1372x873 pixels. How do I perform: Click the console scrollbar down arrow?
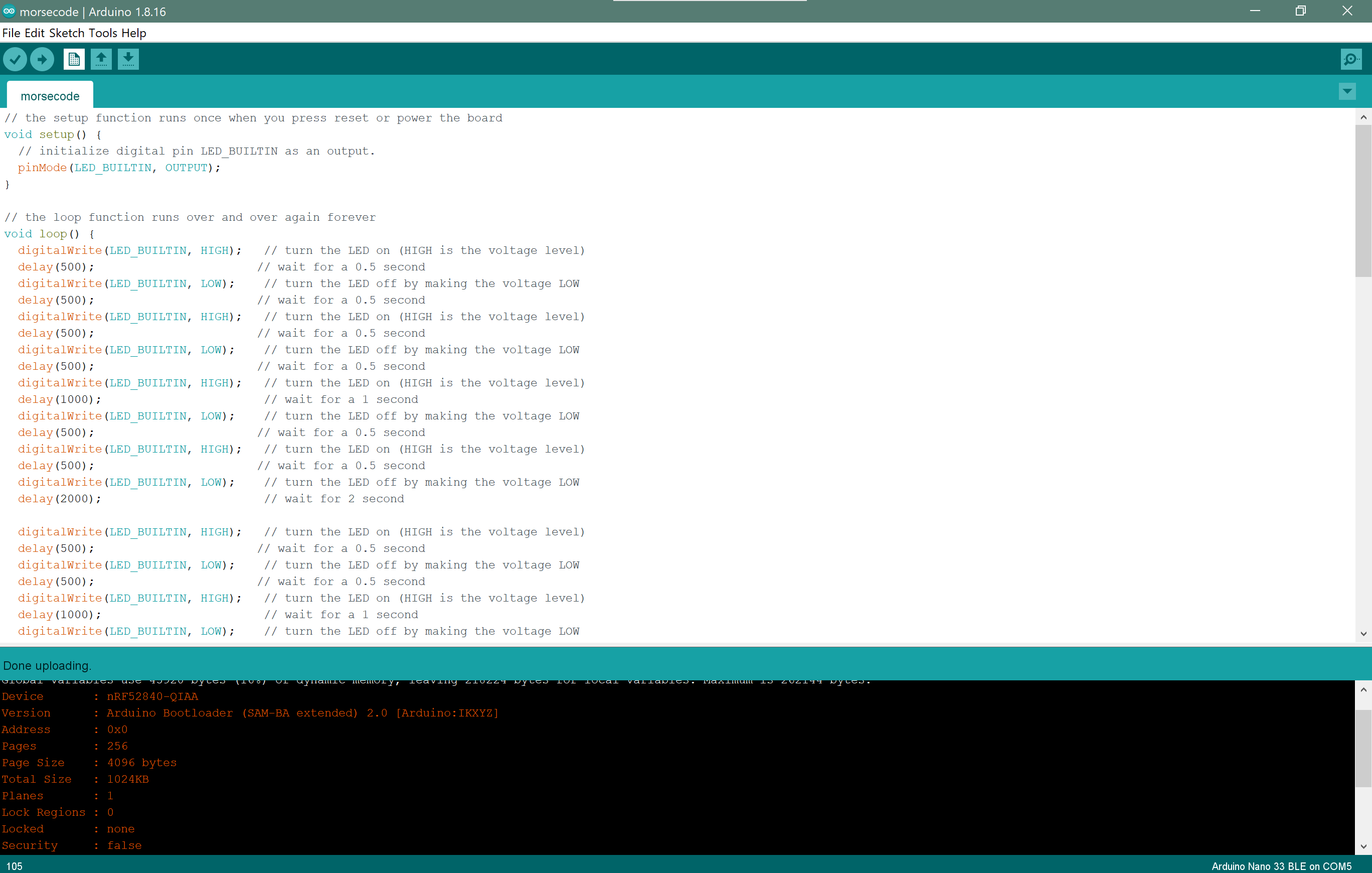point(1363,847)
